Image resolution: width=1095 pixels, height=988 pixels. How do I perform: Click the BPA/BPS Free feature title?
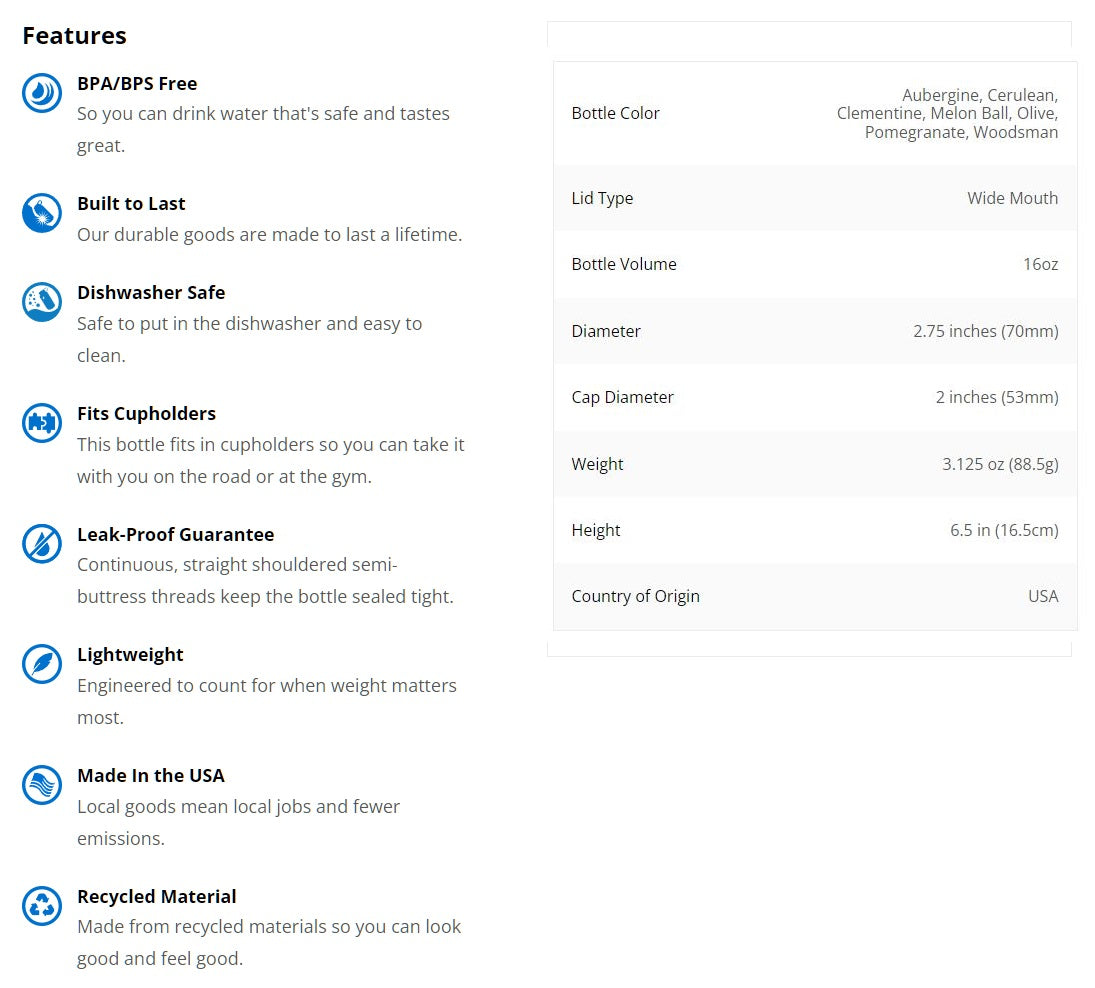pyautogui.click(x=137, y=84)
